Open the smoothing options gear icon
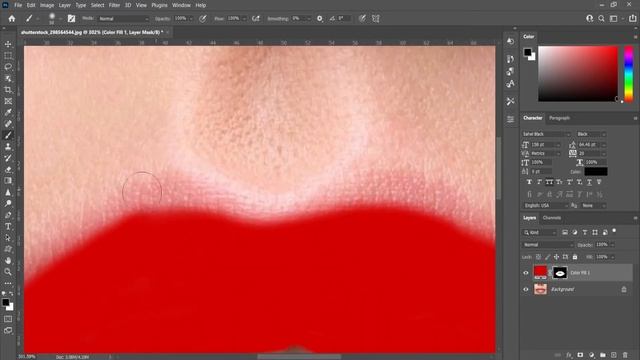The width and height of the screenshot is (640, 360). click(320, 19)
